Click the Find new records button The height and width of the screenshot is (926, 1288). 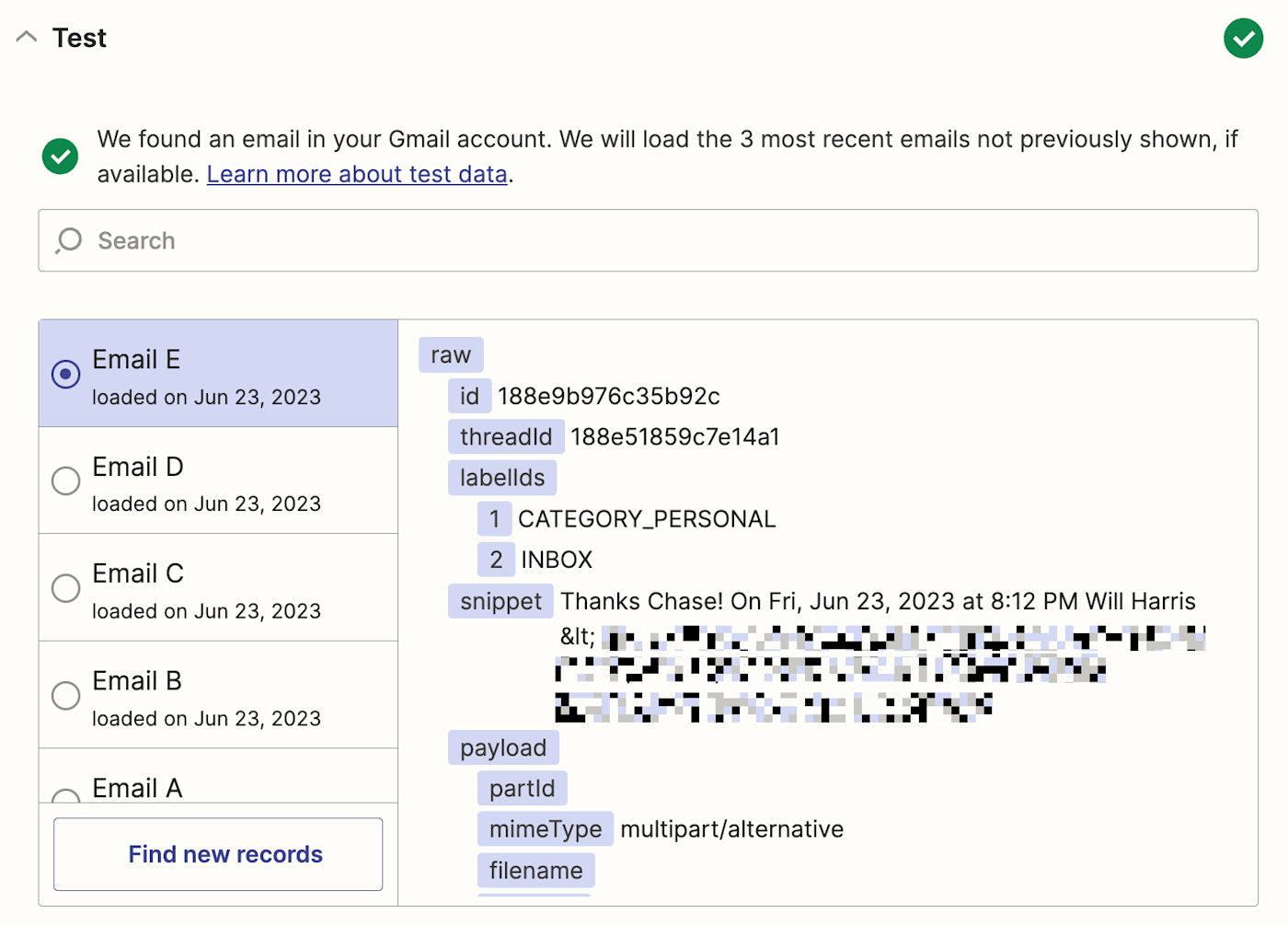(x=218, y=854)
